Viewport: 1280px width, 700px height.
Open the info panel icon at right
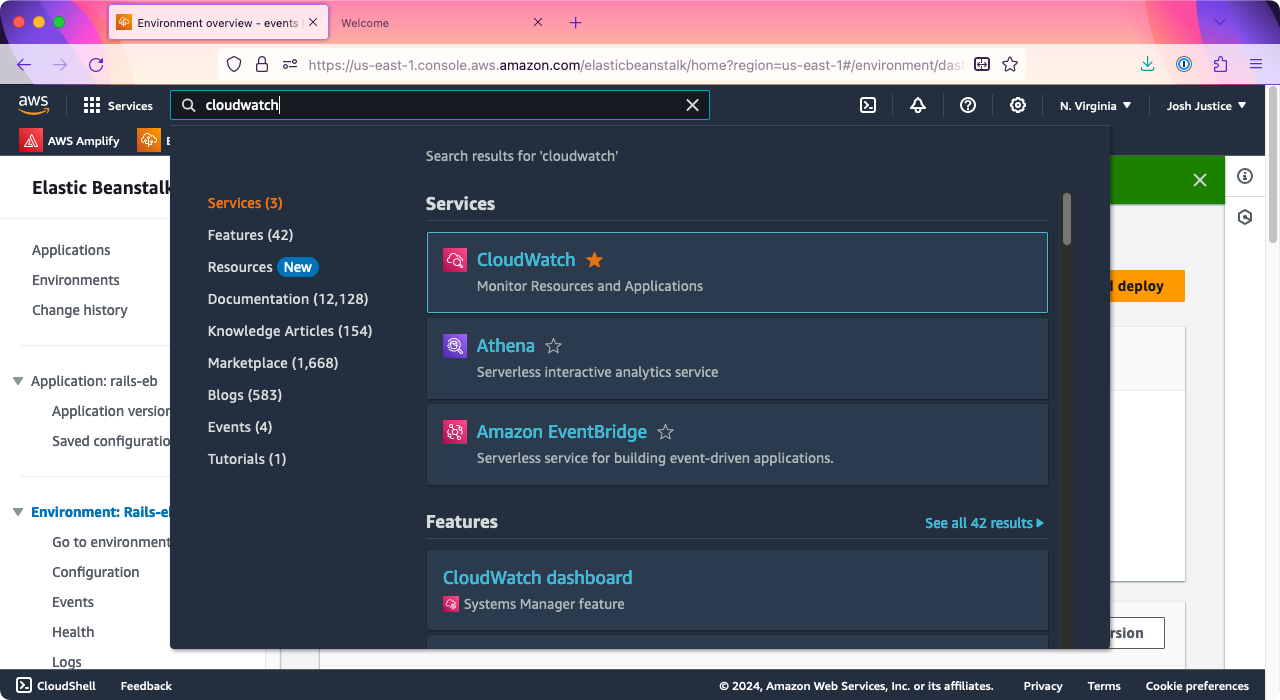(x=1245, y=176)
